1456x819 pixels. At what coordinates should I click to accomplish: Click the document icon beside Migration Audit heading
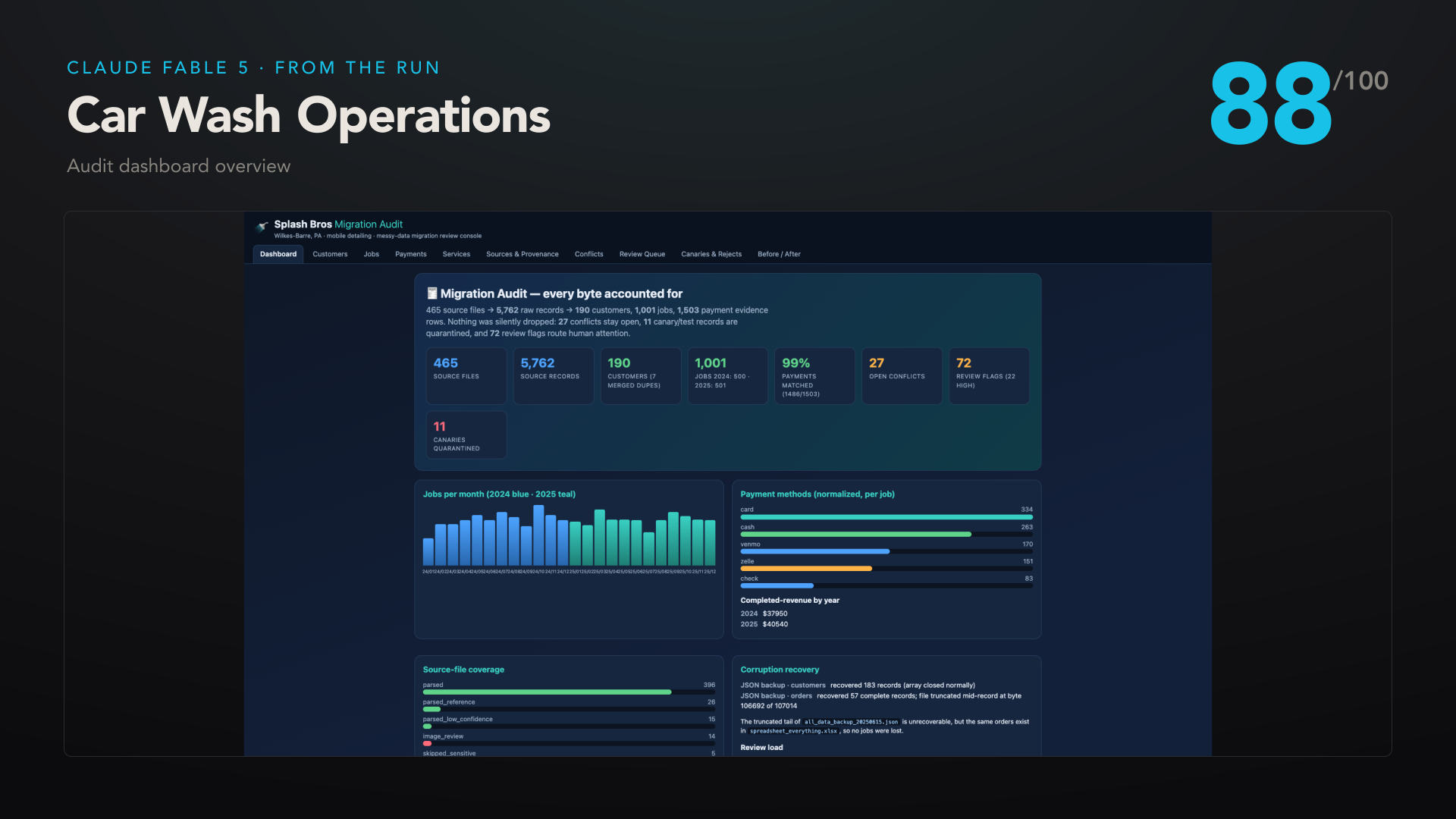(x=431, y=293)
